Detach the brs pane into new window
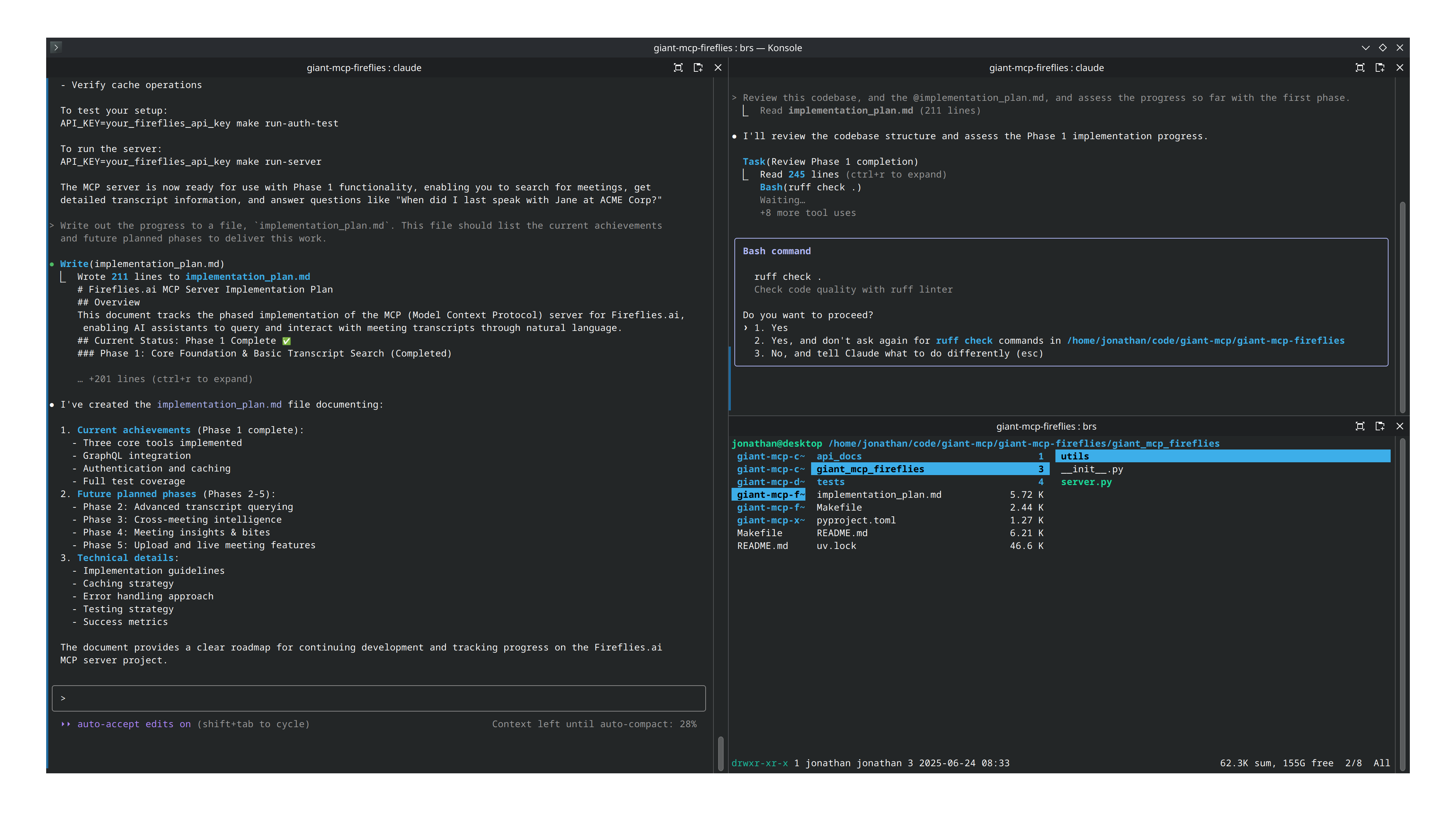Viewport: 1456px width, 828px height. (1380, 426)
